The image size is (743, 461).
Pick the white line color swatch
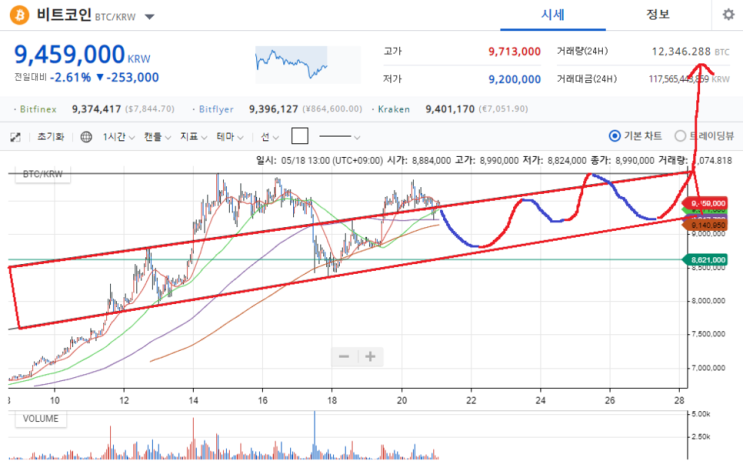299,136
